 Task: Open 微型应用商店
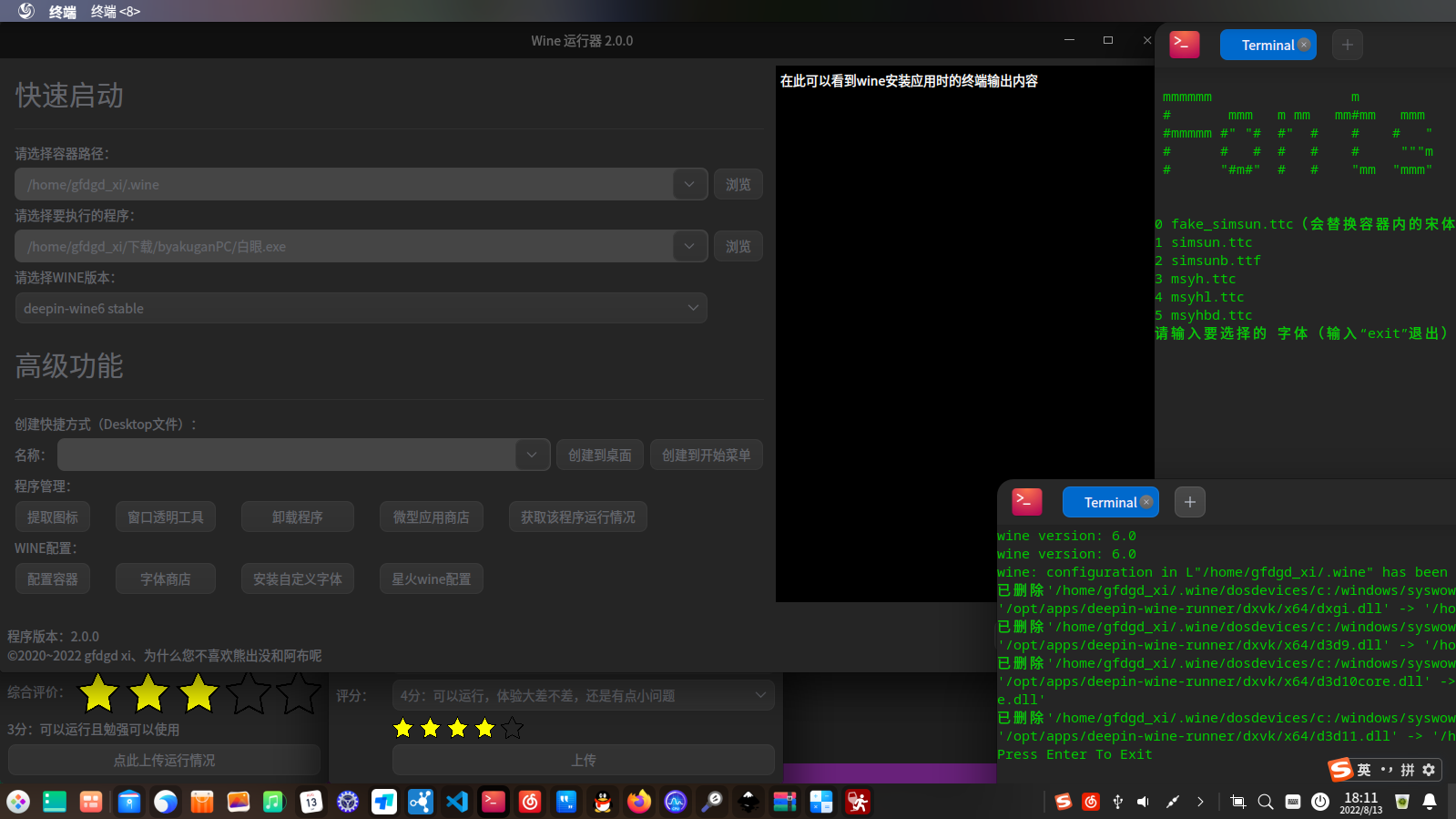[x=432, y=517]
